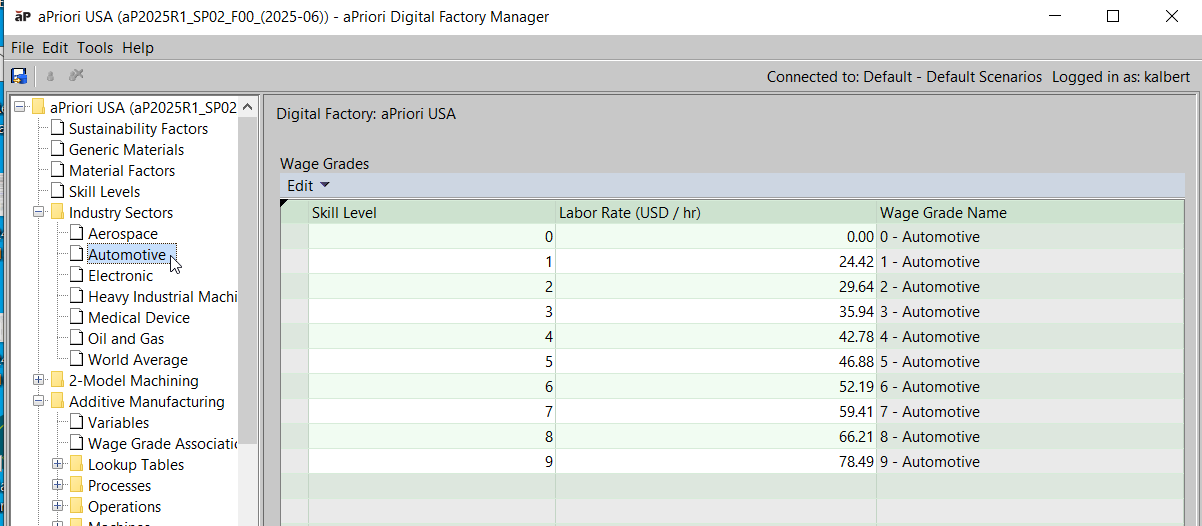Click the 'Logged in as: kalbert' text
The height and width of the screenshot is (526, 1202).
coord(1121,77)
